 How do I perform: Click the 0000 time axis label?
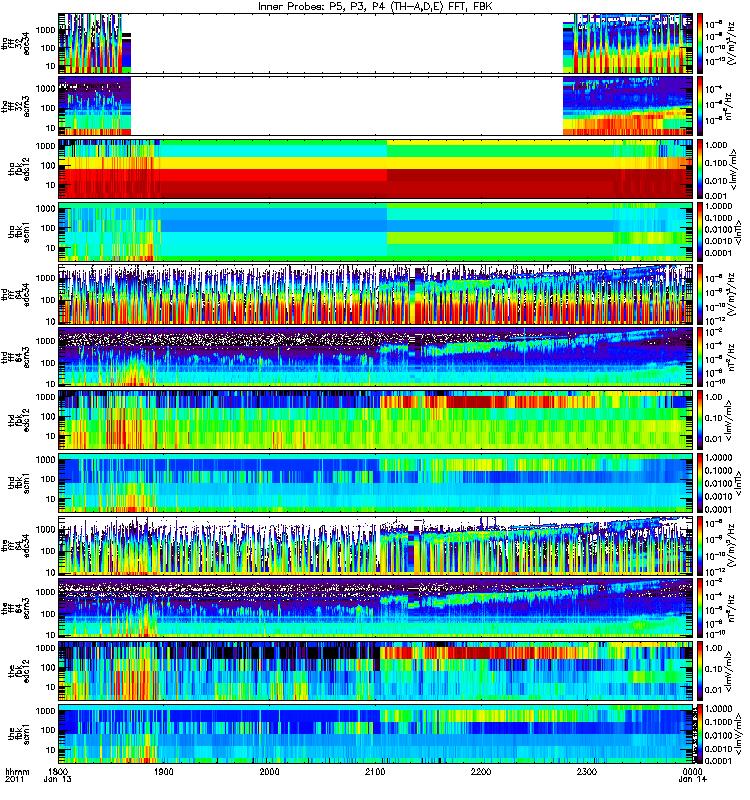tap(692, 771)
